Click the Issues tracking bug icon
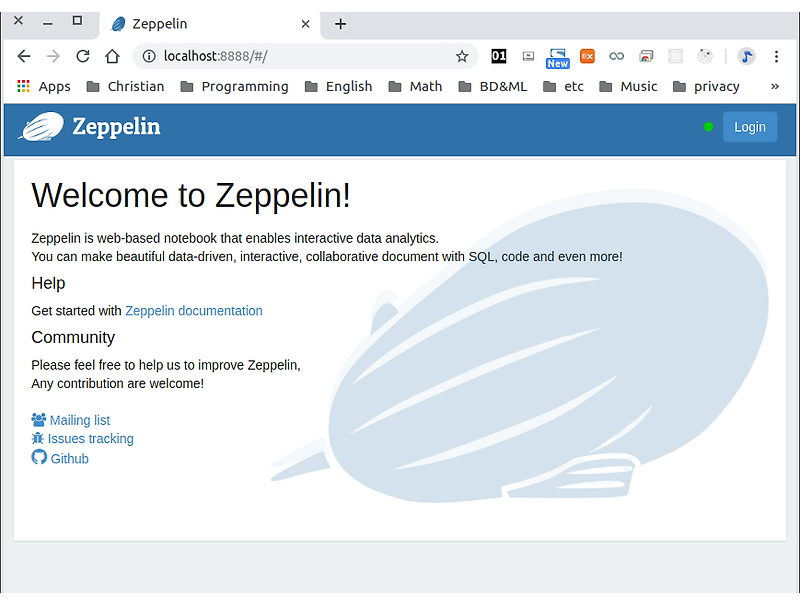Image resolution: width=800 pixels, height=605 pixels. (x=38, y=438)
